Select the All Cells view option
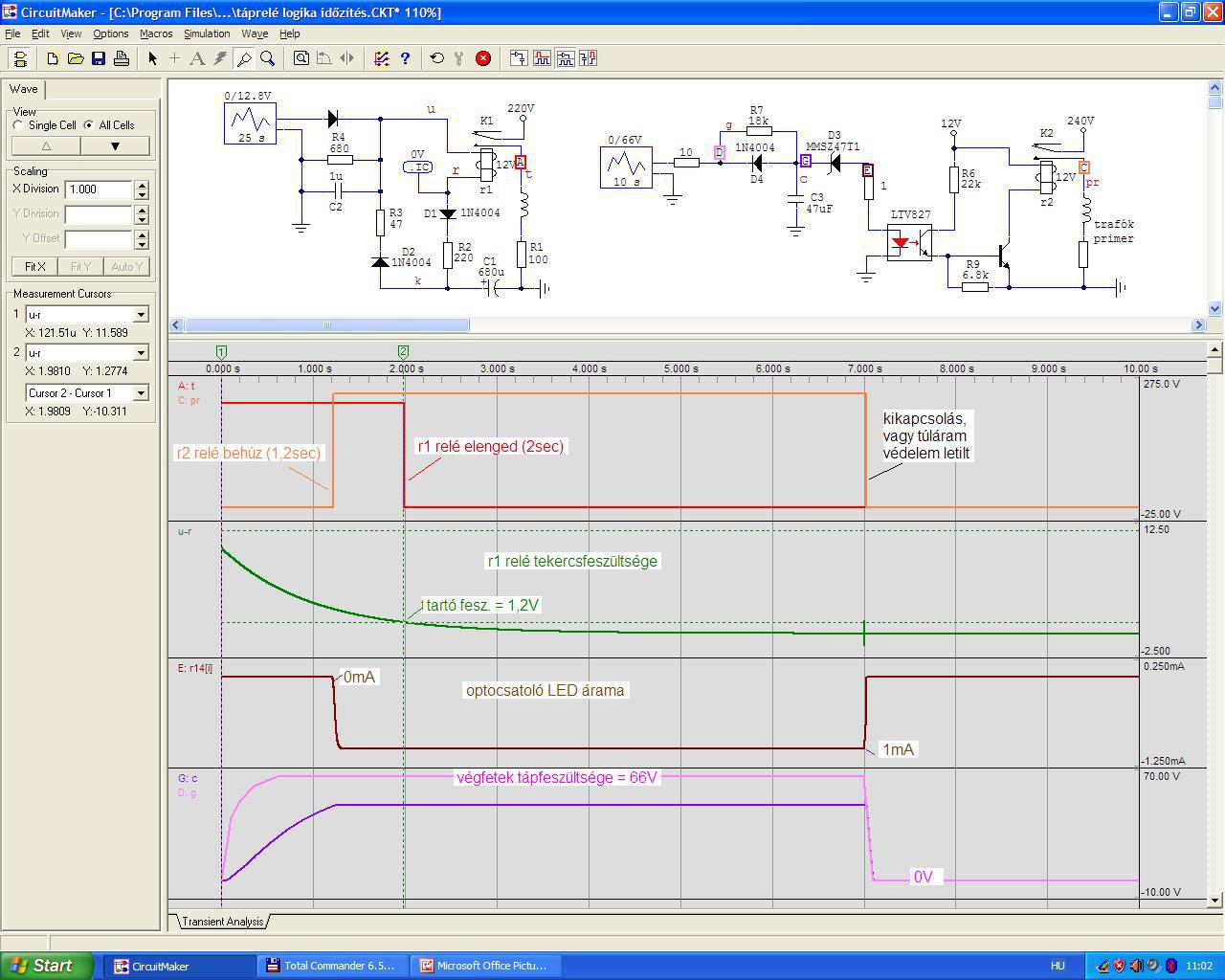Viewport: 1225px width, 980px height. [89, 125]
